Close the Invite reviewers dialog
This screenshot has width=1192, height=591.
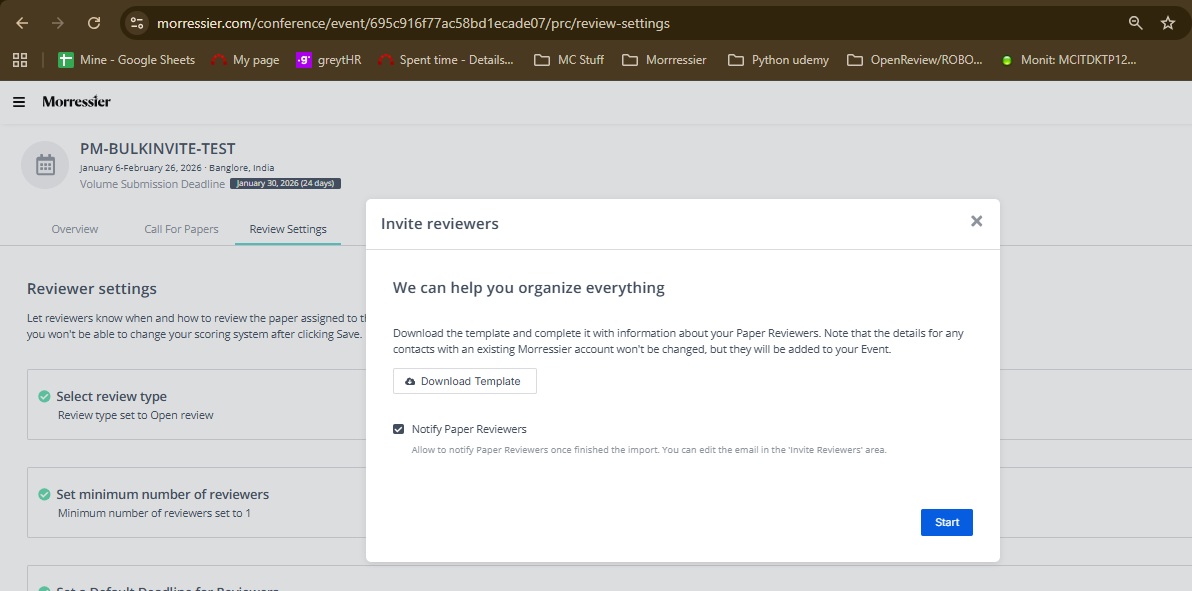[x=976, y=221]
